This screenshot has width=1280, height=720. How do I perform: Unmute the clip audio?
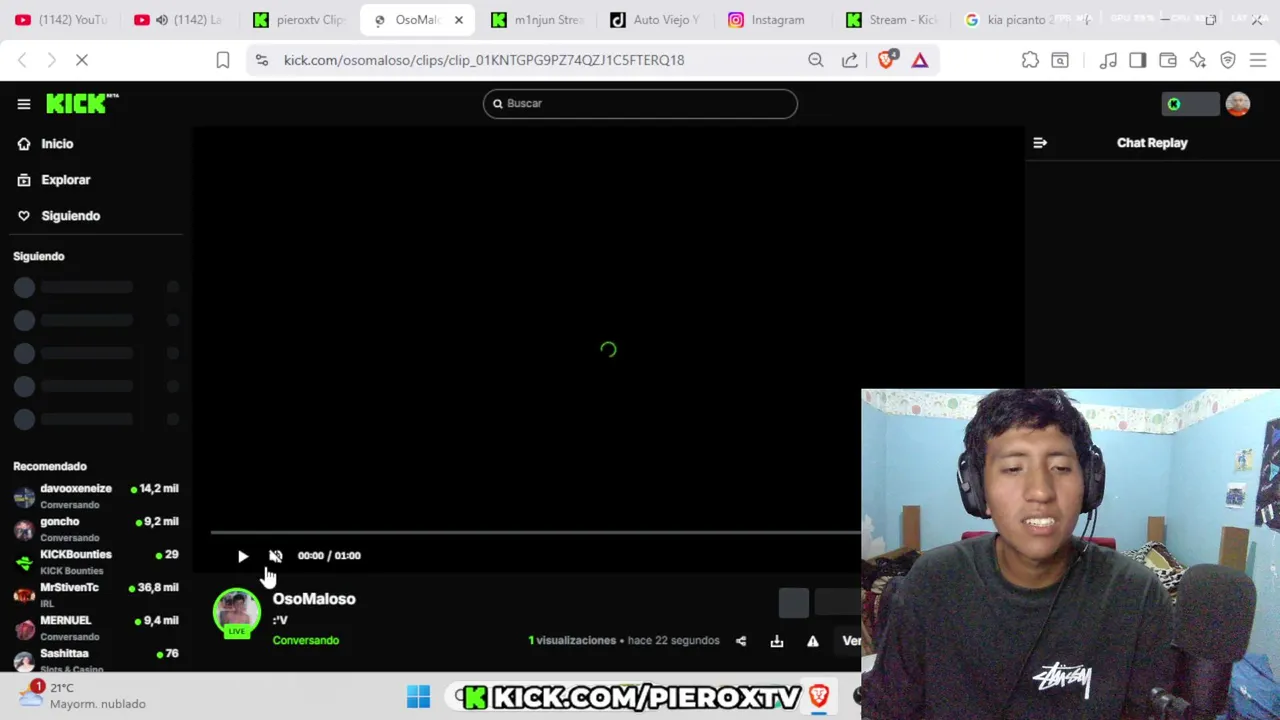(x=276, y=556)
